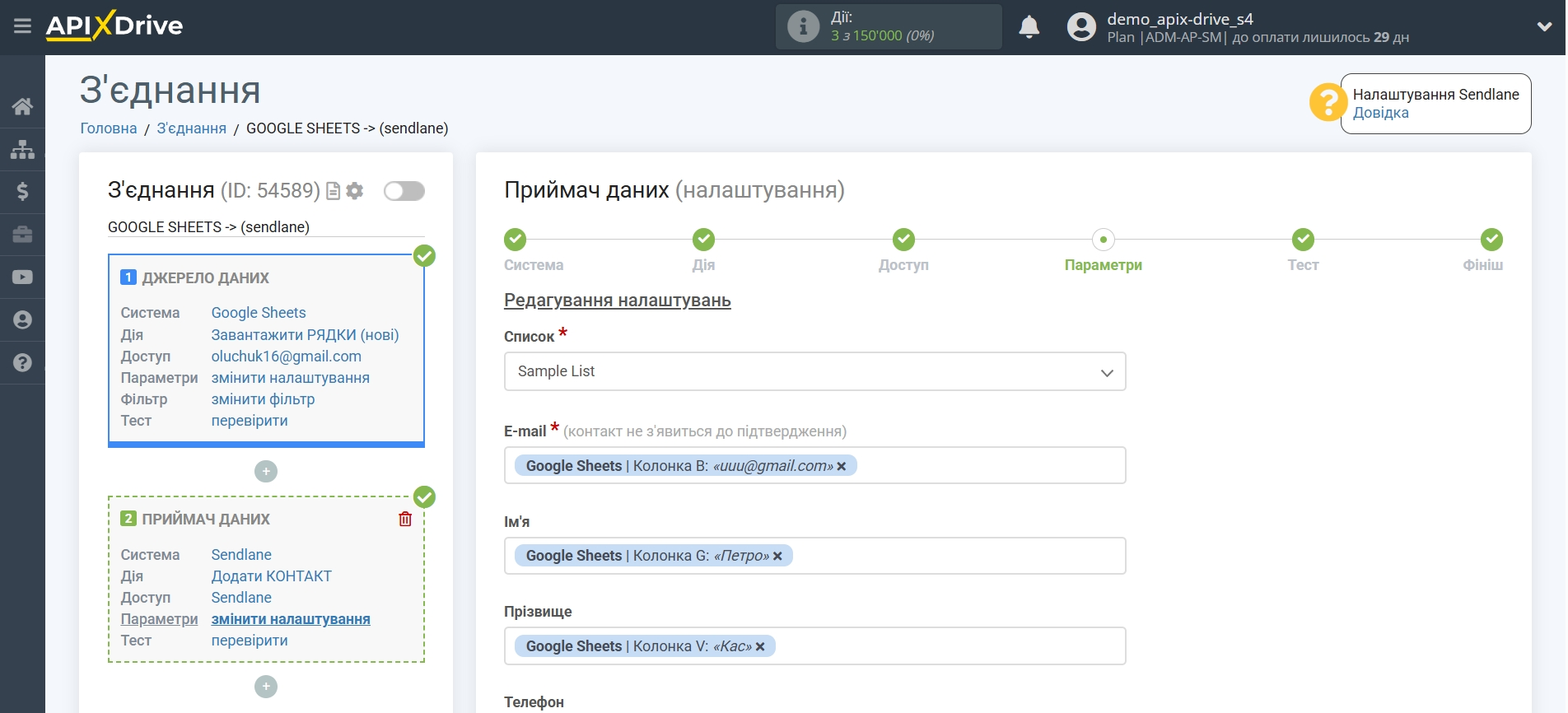
Task: Go to the Система step
Action: pos(516,240)
